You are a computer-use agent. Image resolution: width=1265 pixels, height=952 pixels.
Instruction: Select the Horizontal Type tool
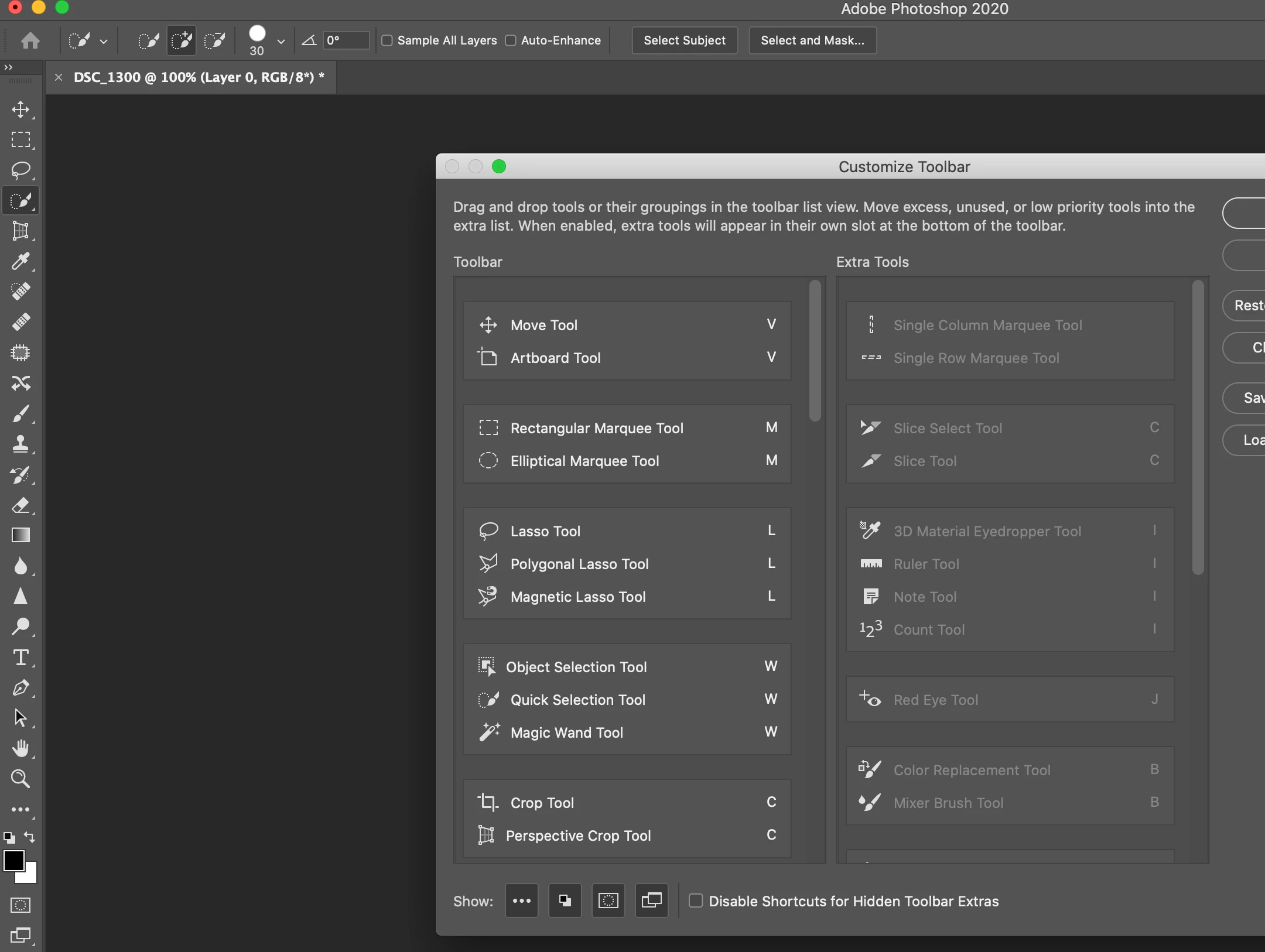pos(20,658)
